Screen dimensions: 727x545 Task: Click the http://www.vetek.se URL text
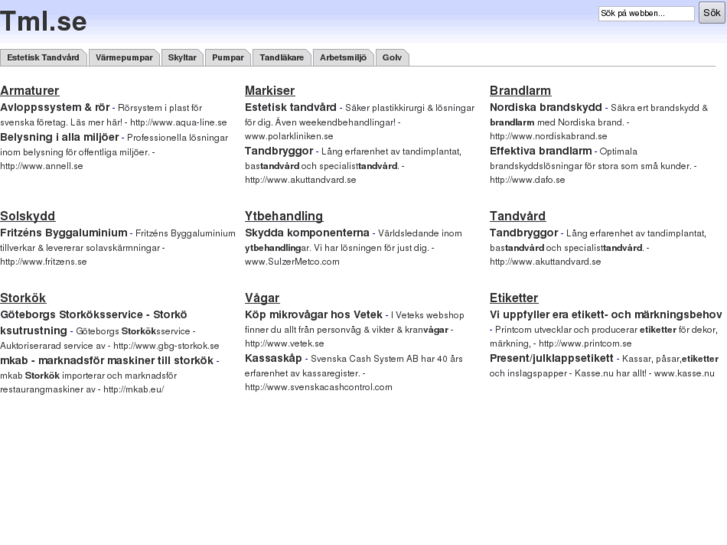point(284,344)
